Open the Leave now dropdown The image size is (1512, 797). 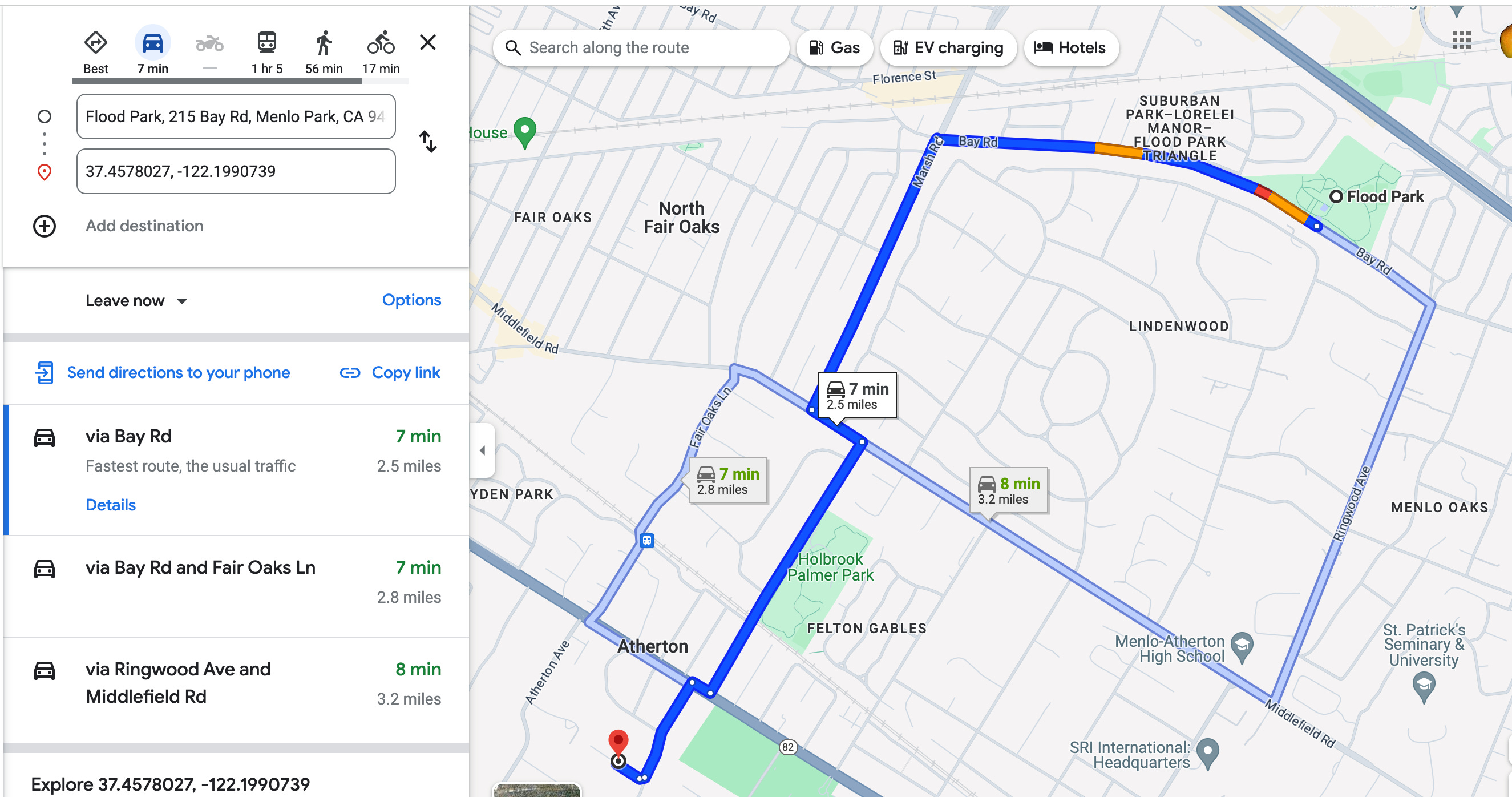click(x=136, y=301)
